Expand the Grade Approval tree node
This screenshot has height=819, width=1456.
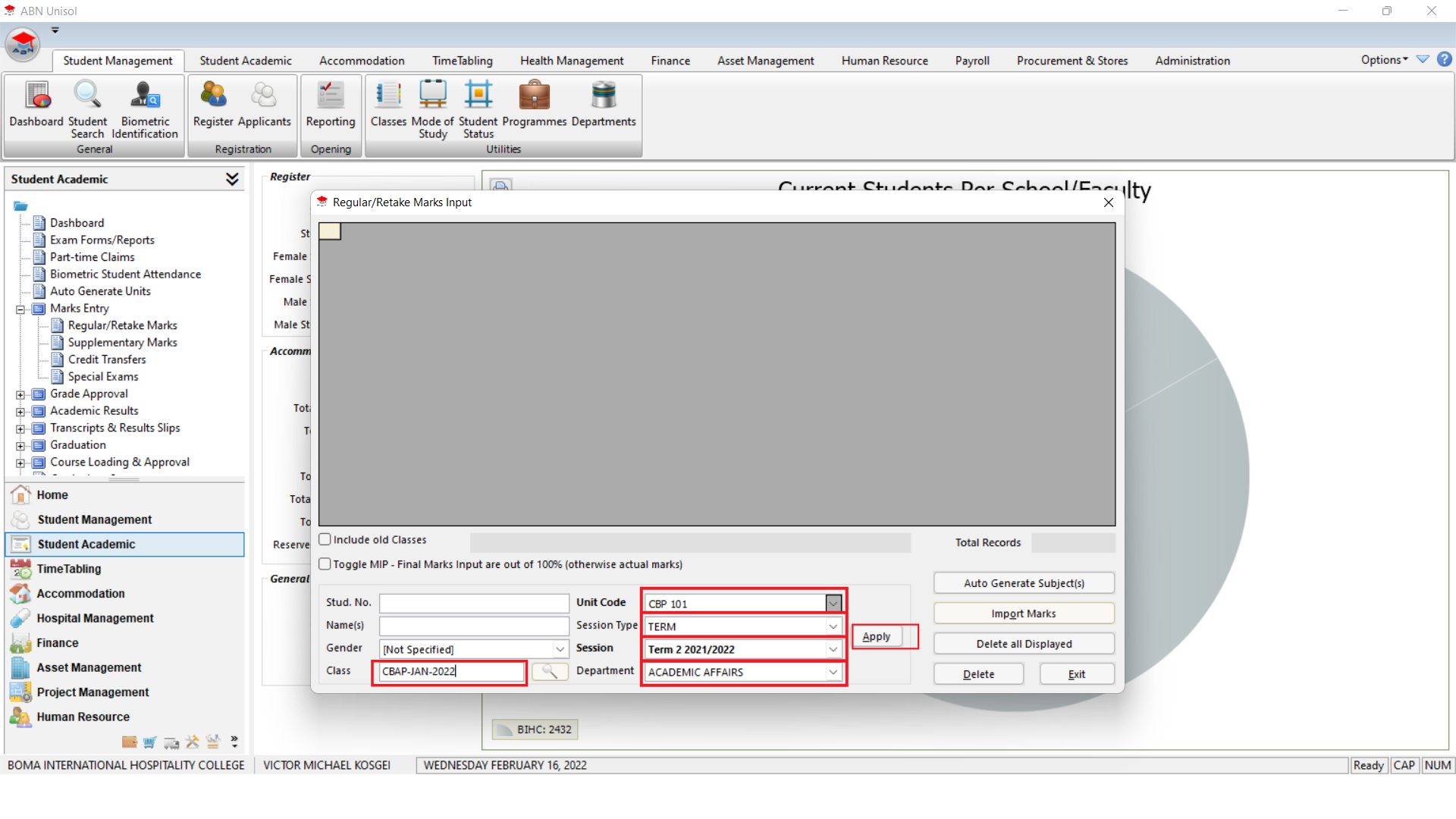[20, 394]
